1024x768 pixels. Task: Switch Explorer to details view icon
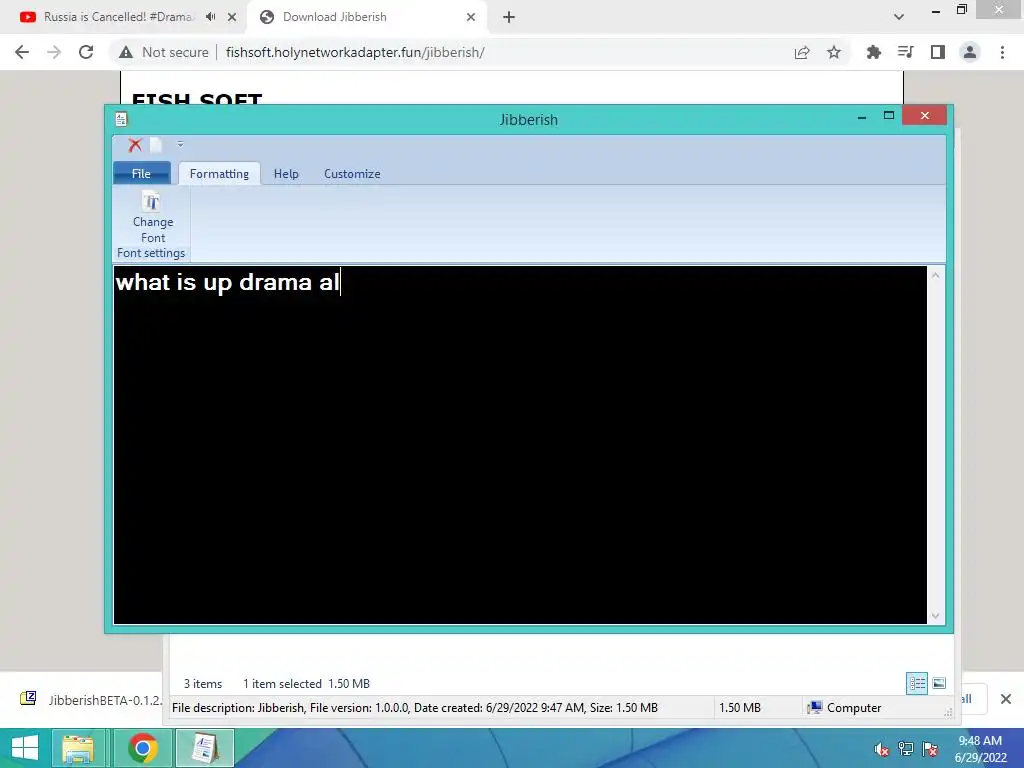click(917, 683)
